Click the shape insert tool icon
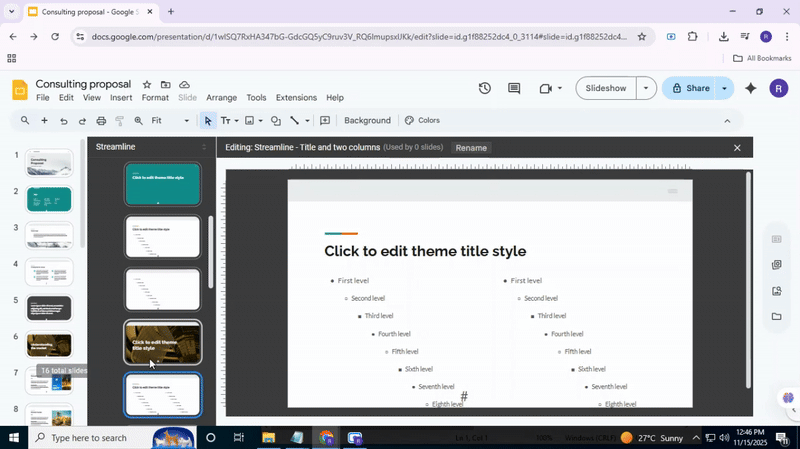This screenshot has width=800, height=449. coord(276,121)
